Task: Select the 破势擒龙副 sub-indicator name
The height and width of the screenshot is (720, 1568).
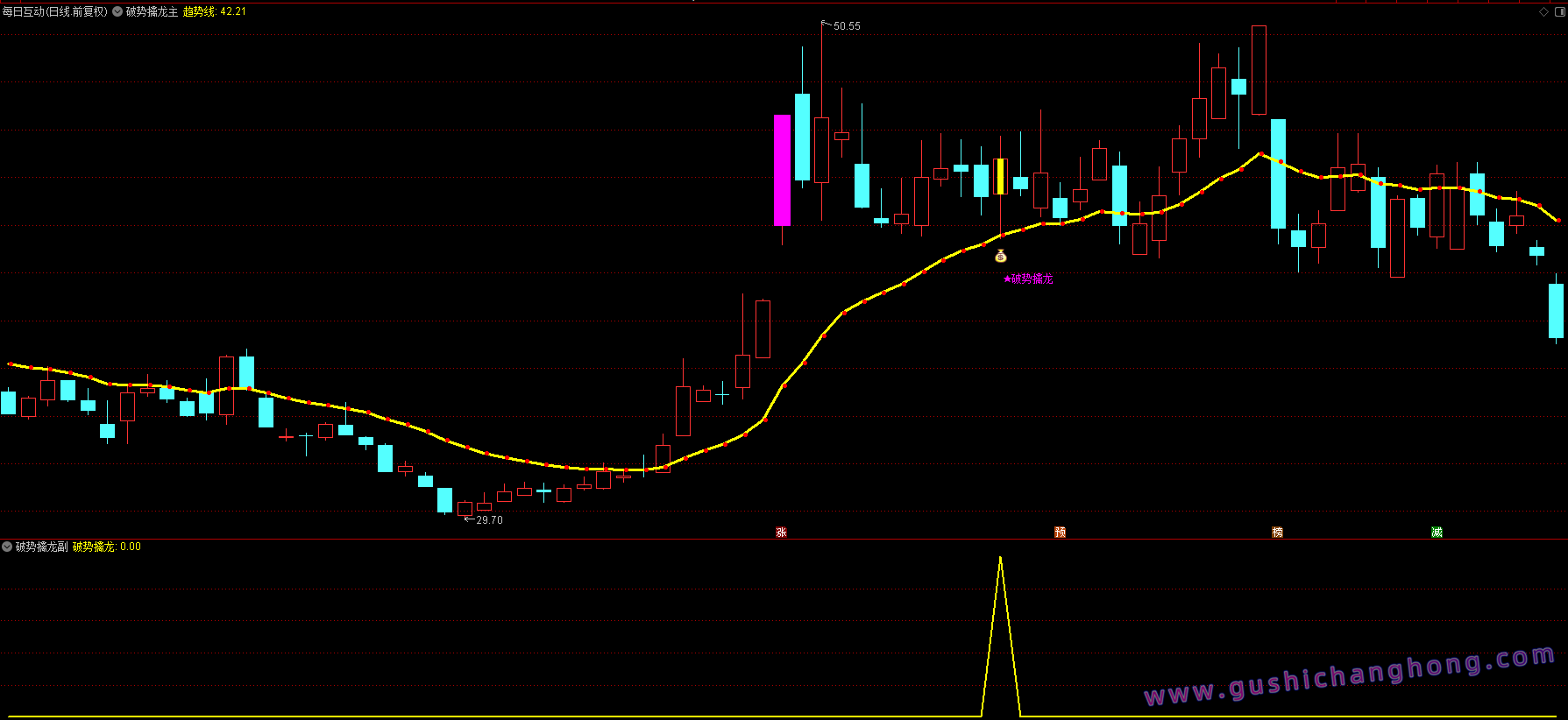Action: click(x=41, y=547)
